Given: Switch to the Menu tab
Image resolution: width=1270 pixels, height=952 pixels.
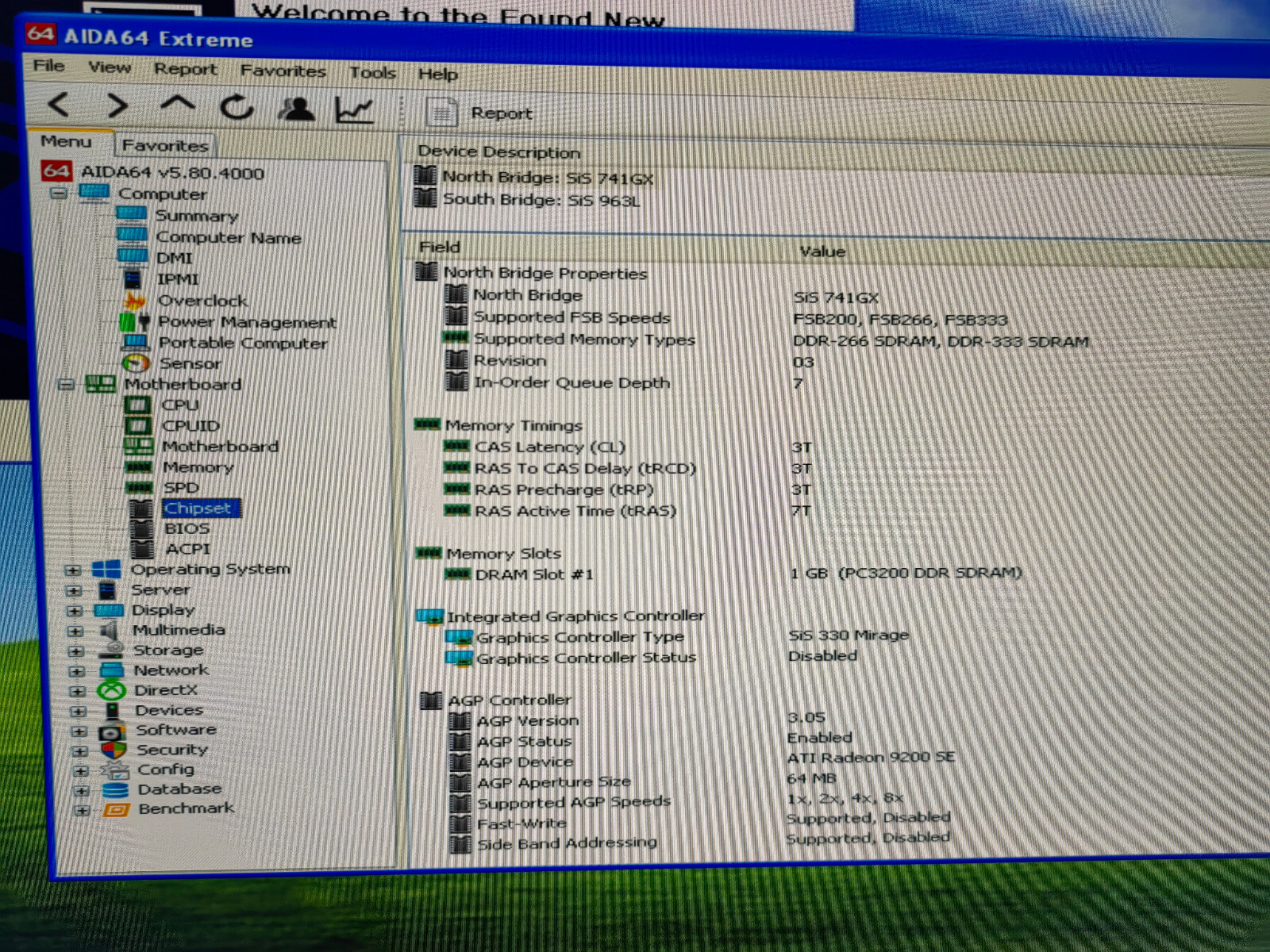Looking at the screenshot, I should pyautogui.click(x=67, y=141).
